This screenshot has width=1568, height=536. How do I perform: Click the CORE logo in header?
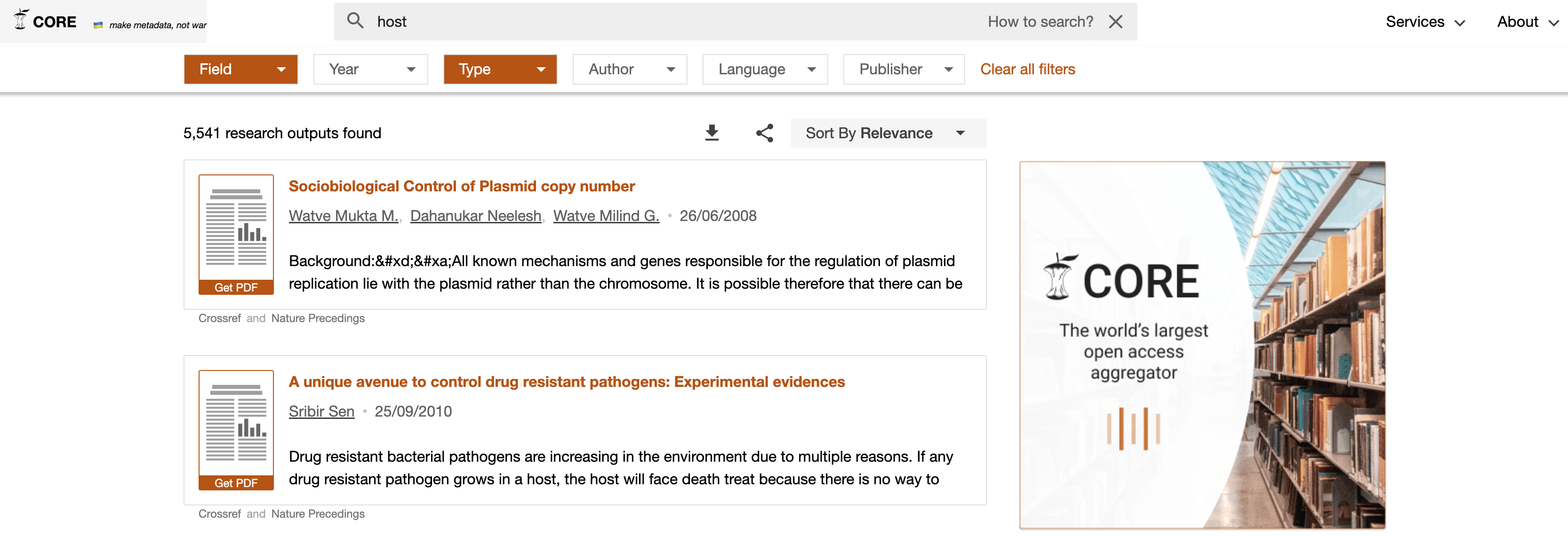pos(46,21)
